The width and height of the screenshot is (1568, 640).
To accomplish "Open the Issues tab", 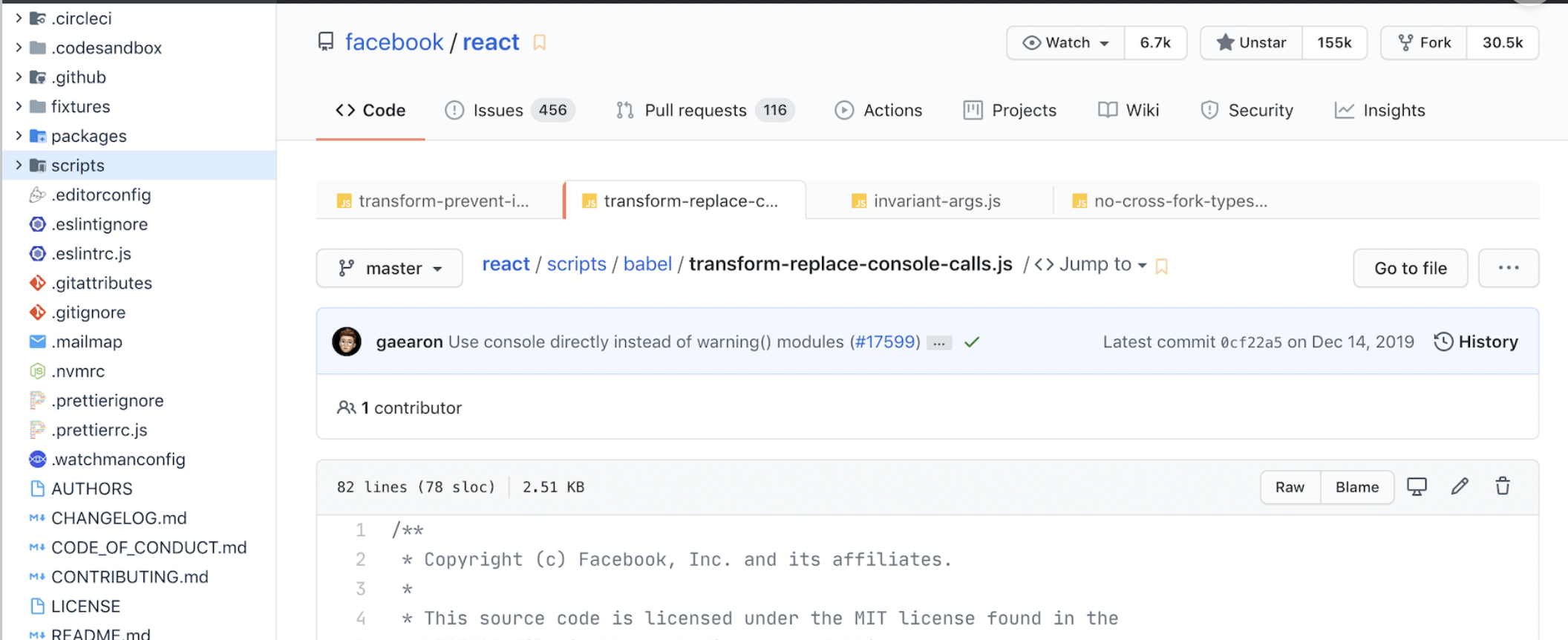I will (x=510, y=111).
